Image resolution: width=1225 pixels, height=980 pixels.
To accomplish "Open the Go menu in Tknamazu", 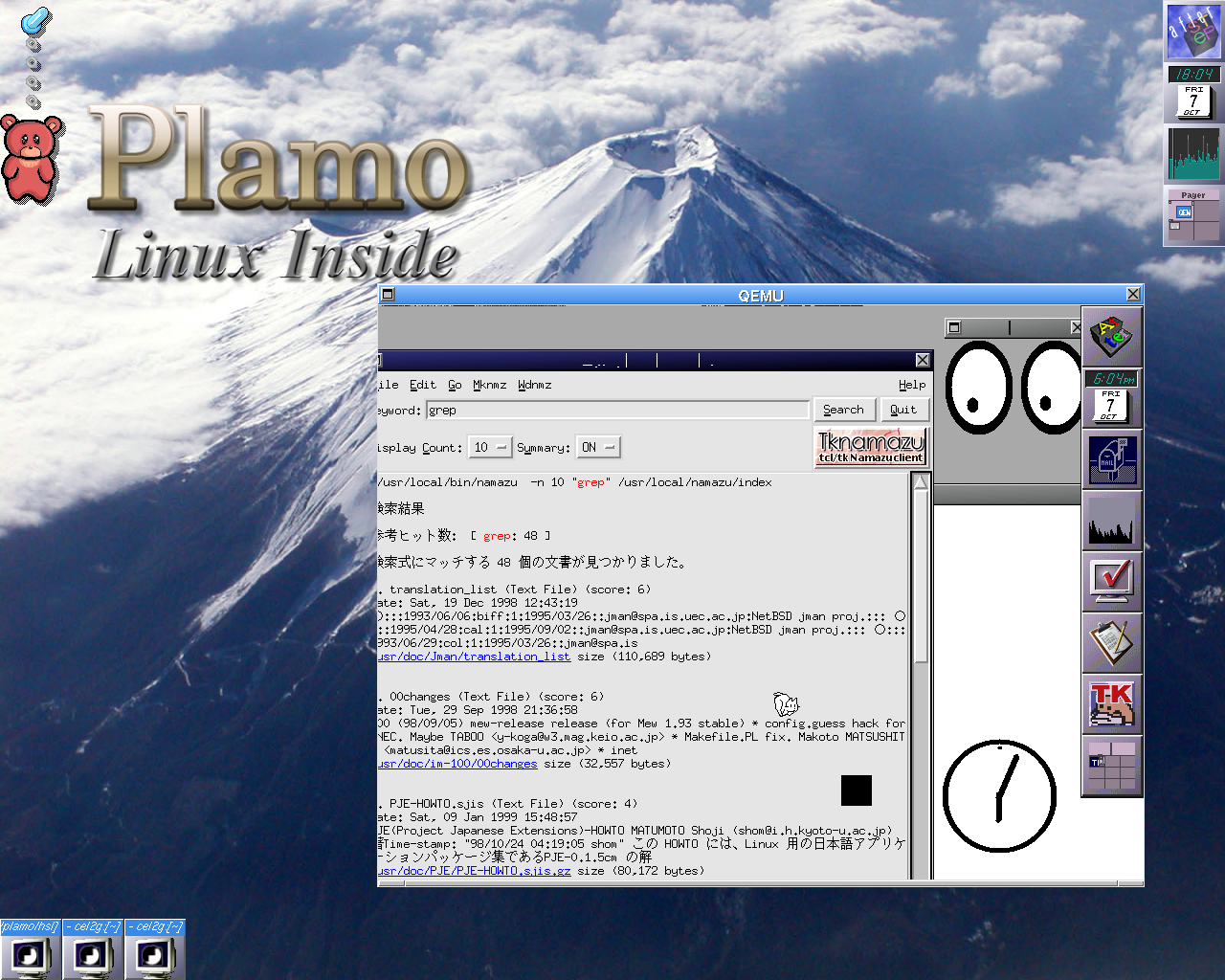I will click(455, 385).
